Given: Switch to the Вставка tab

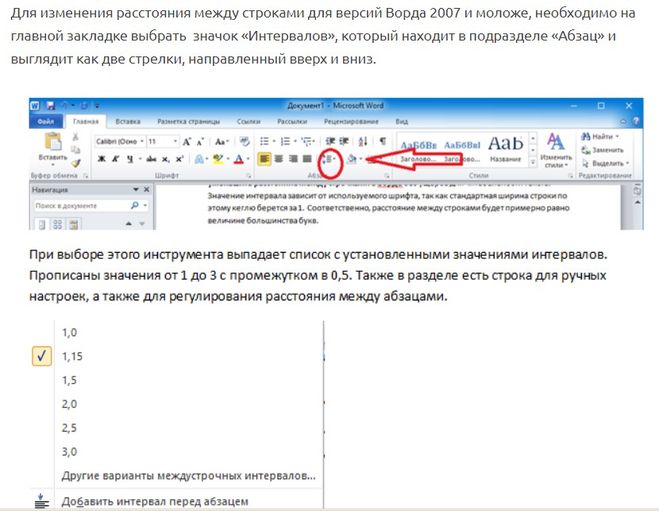Looking at the screenshot, I should pyautogui.click(x=128, y=121).
